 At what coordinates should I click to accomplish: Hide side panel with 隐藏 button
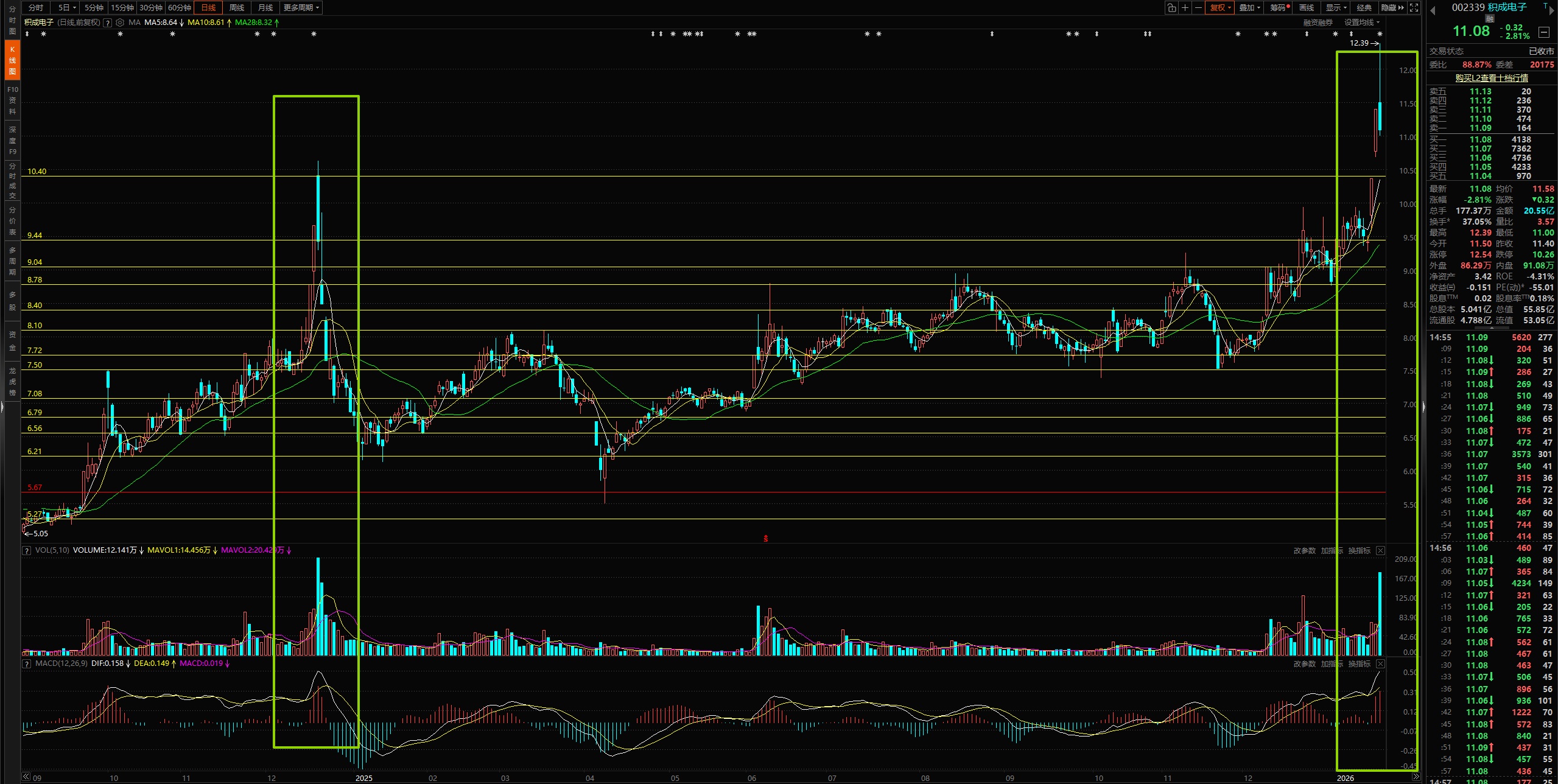pyautogui.click(x=1392, y=8)
